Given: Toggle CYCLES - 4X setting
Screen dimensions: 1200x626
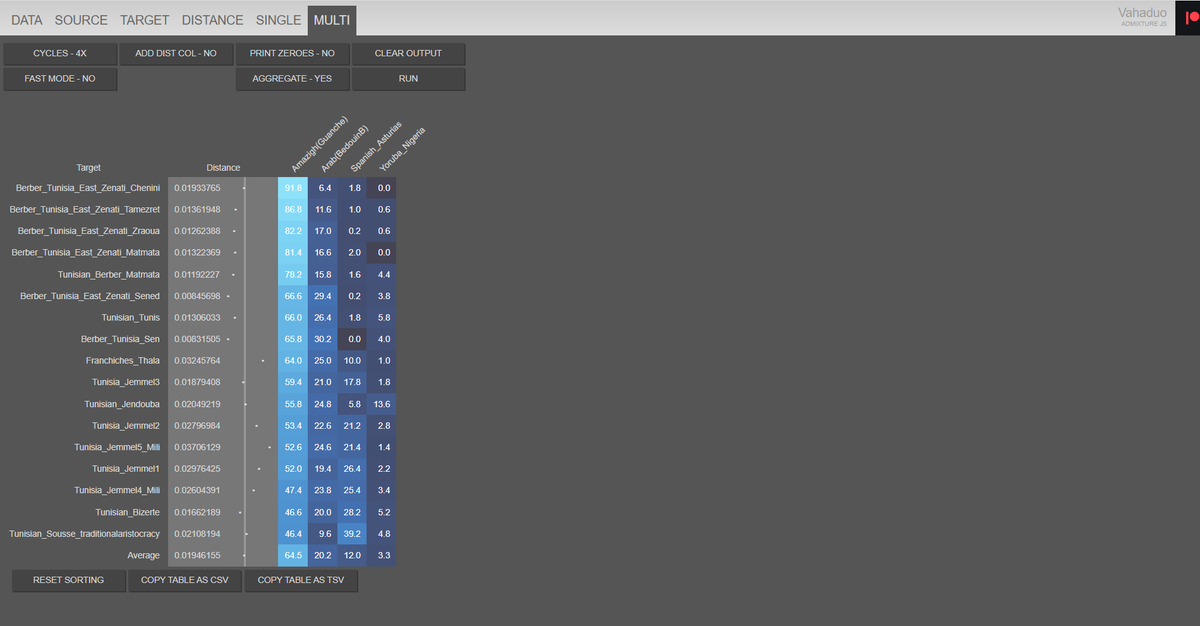Looking at the screenshot, I should 60,53.
